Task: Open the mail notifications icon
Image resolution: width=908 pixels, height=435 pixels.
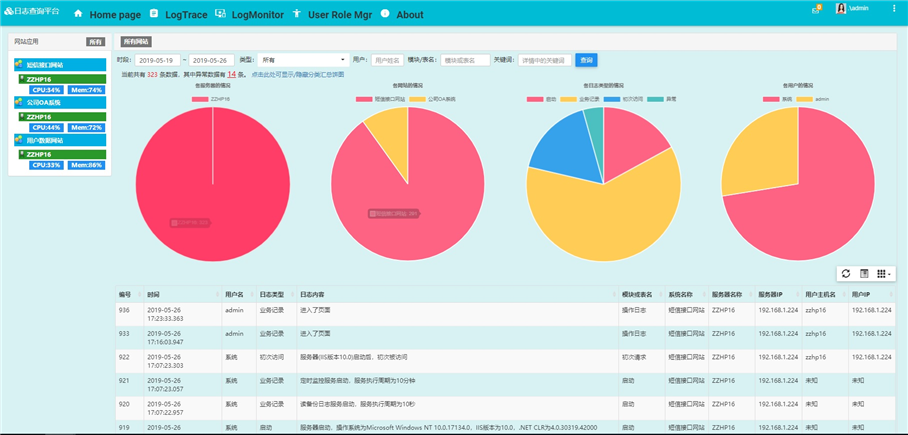Action: 817,10
